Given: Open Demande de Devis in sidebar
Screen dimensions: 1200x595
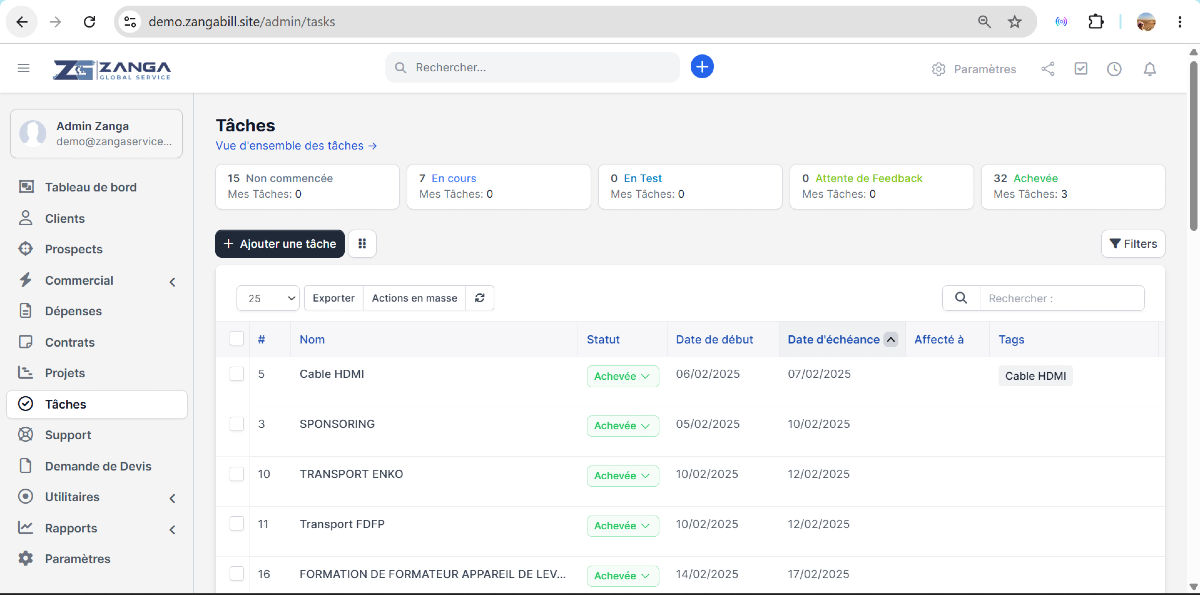Looking at the screenshot, I should click(x=96, y=466).
